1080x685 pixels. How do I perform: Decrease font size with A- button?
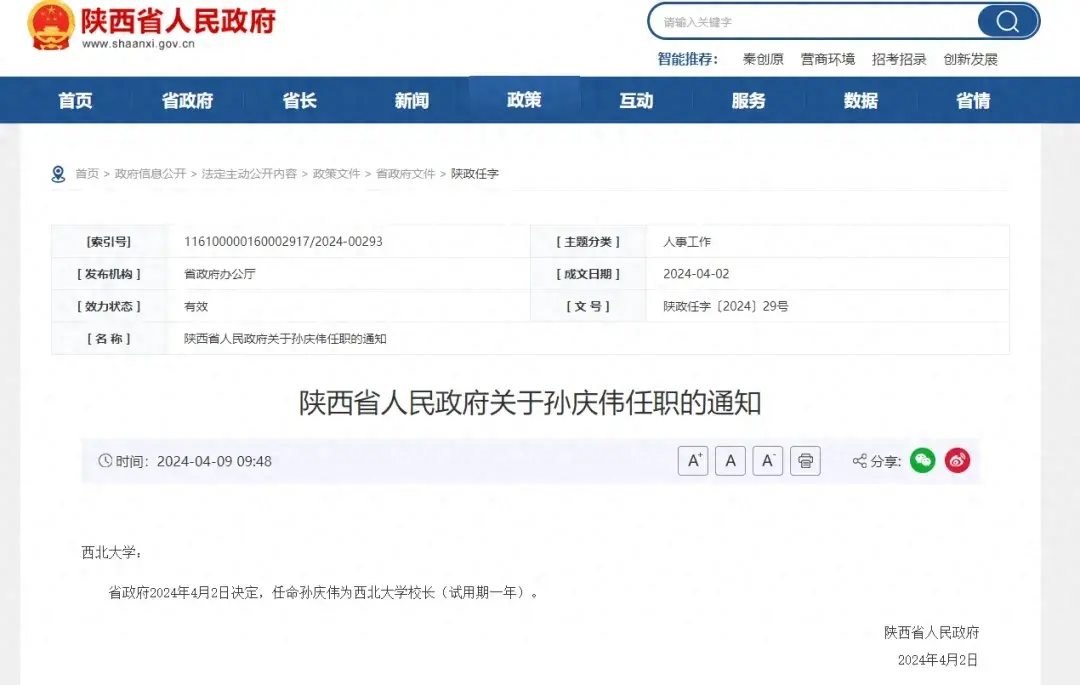coord(767,461)
